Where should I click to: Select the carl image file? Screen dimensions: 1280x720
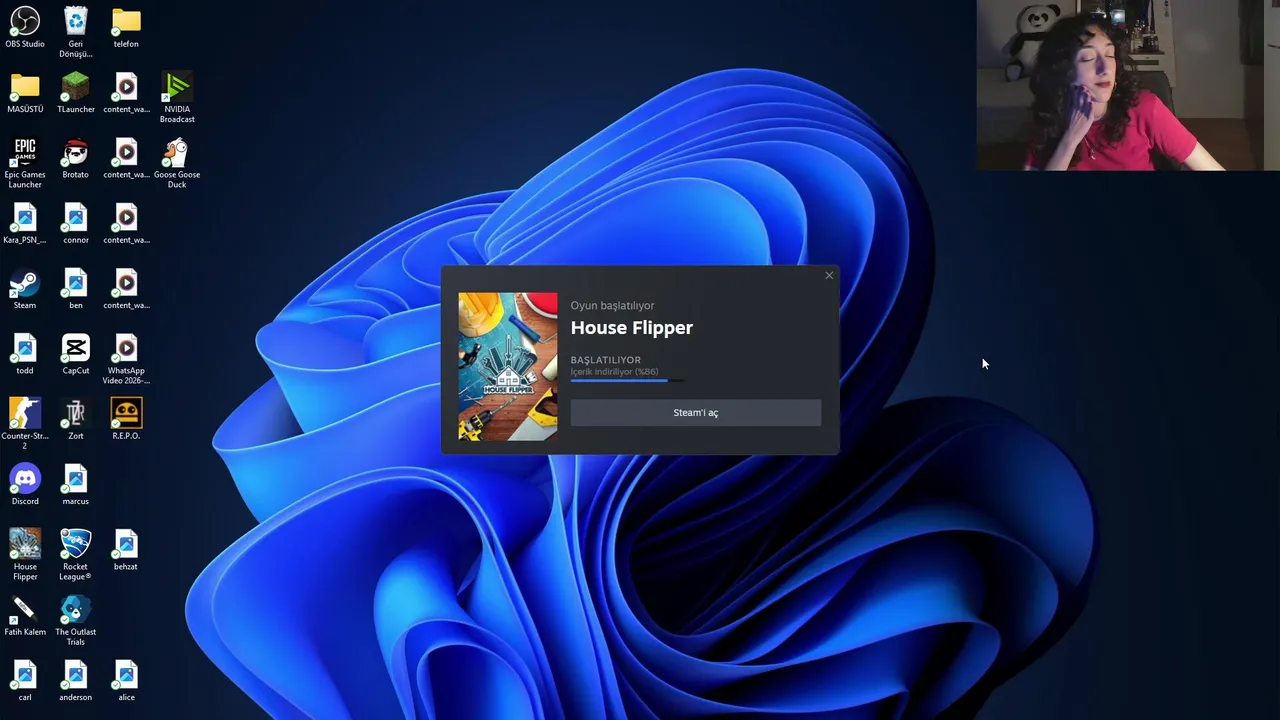25,681
